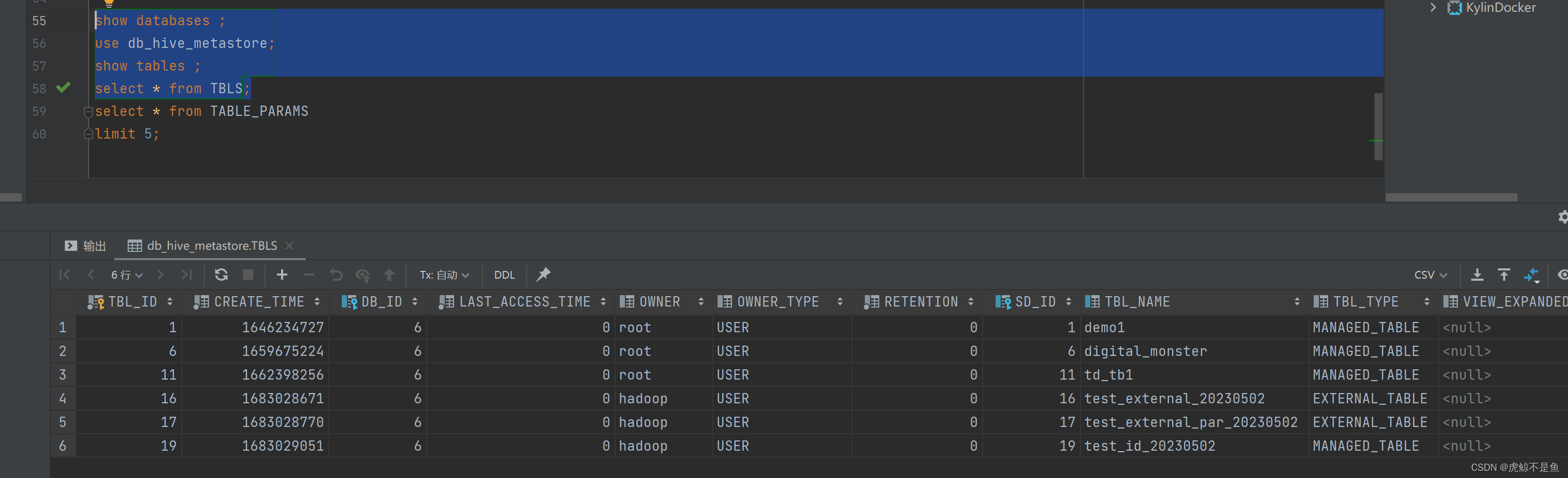Screen dimensions: 1568x478
Task: Jump to the last page of results
Action: click(187, 275)
